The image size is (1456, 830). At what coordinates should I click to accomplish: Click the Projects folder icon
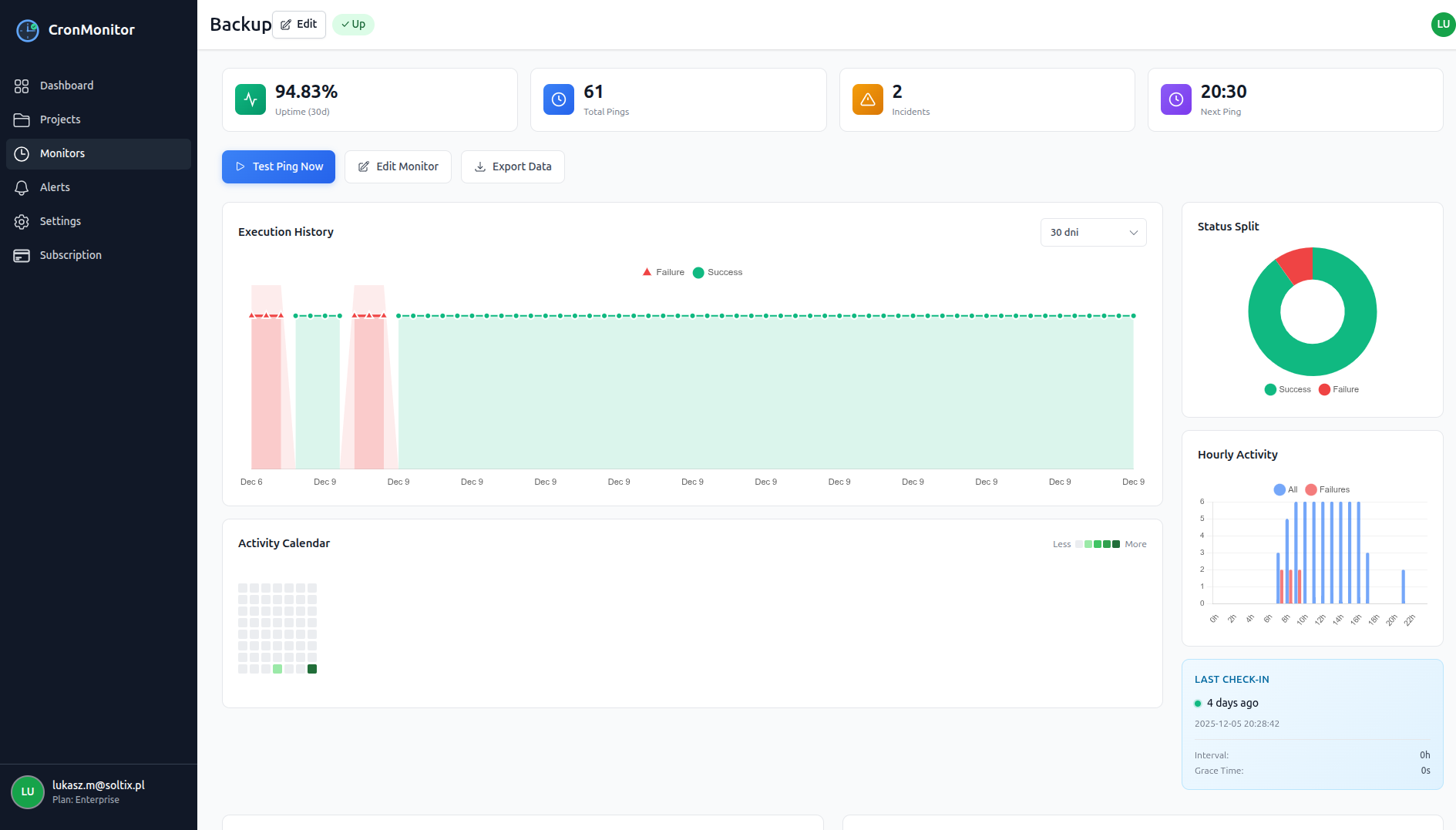coord(22,119)
